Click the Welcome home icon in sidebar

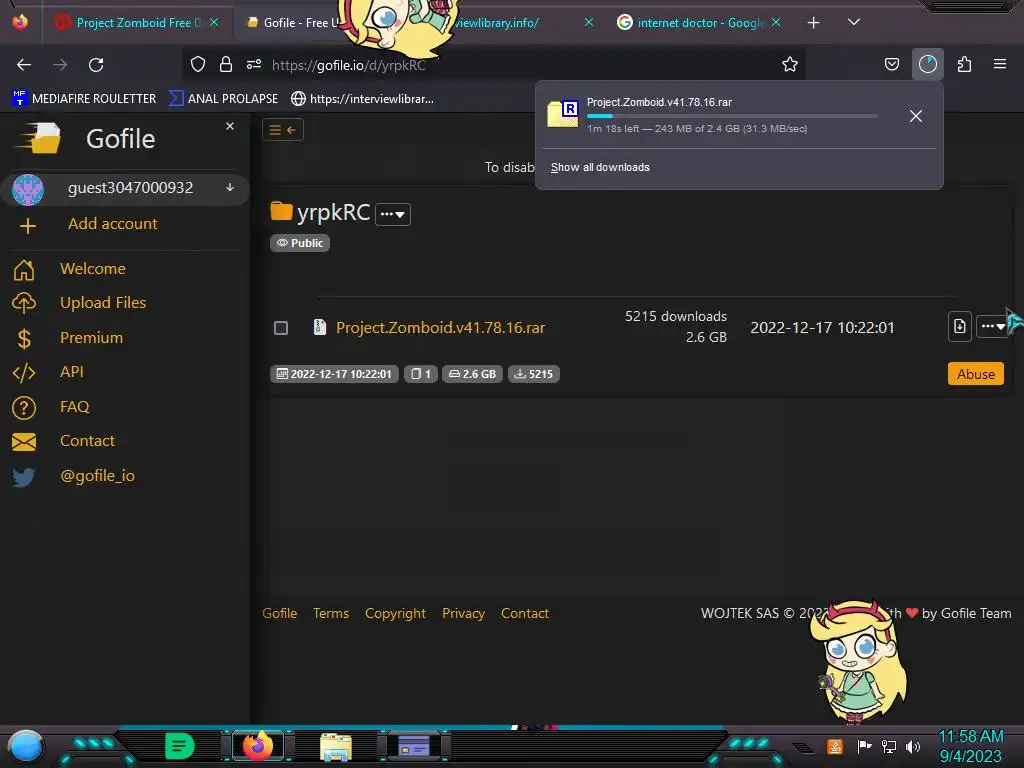coord(24,269)
